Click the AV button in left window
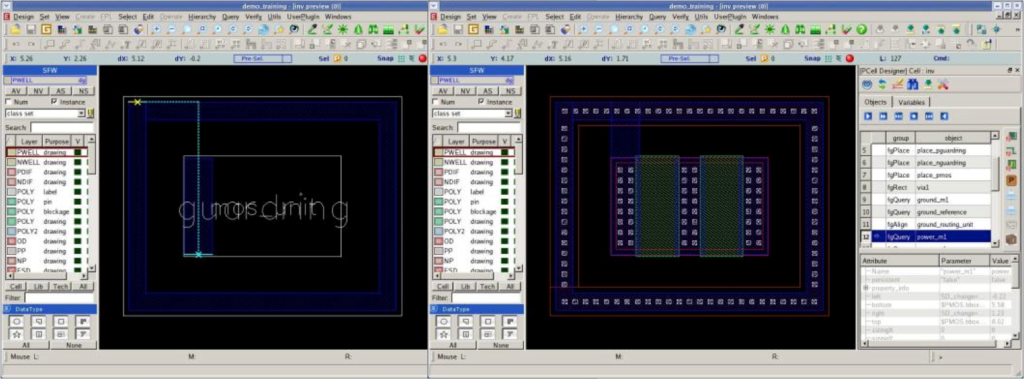 click(x=17, y=91)
